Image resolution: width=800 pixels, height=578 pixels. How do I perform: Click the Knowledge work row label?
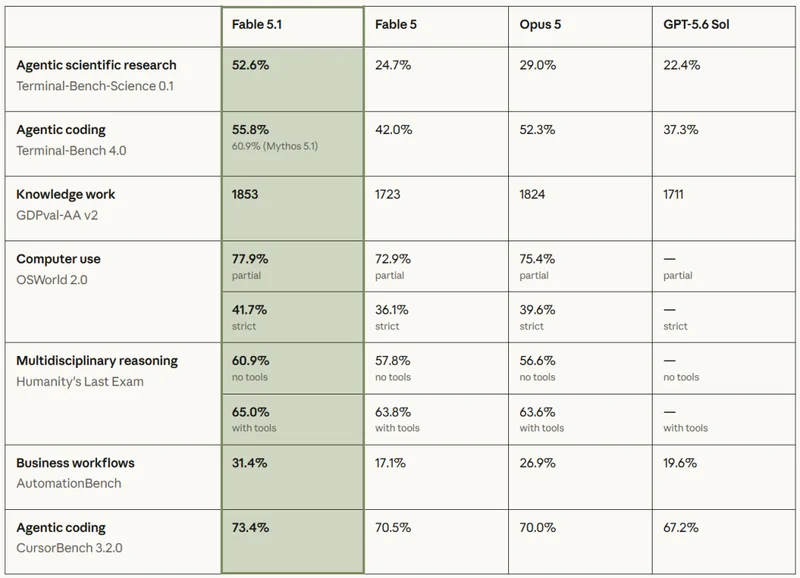pos(65,194)
